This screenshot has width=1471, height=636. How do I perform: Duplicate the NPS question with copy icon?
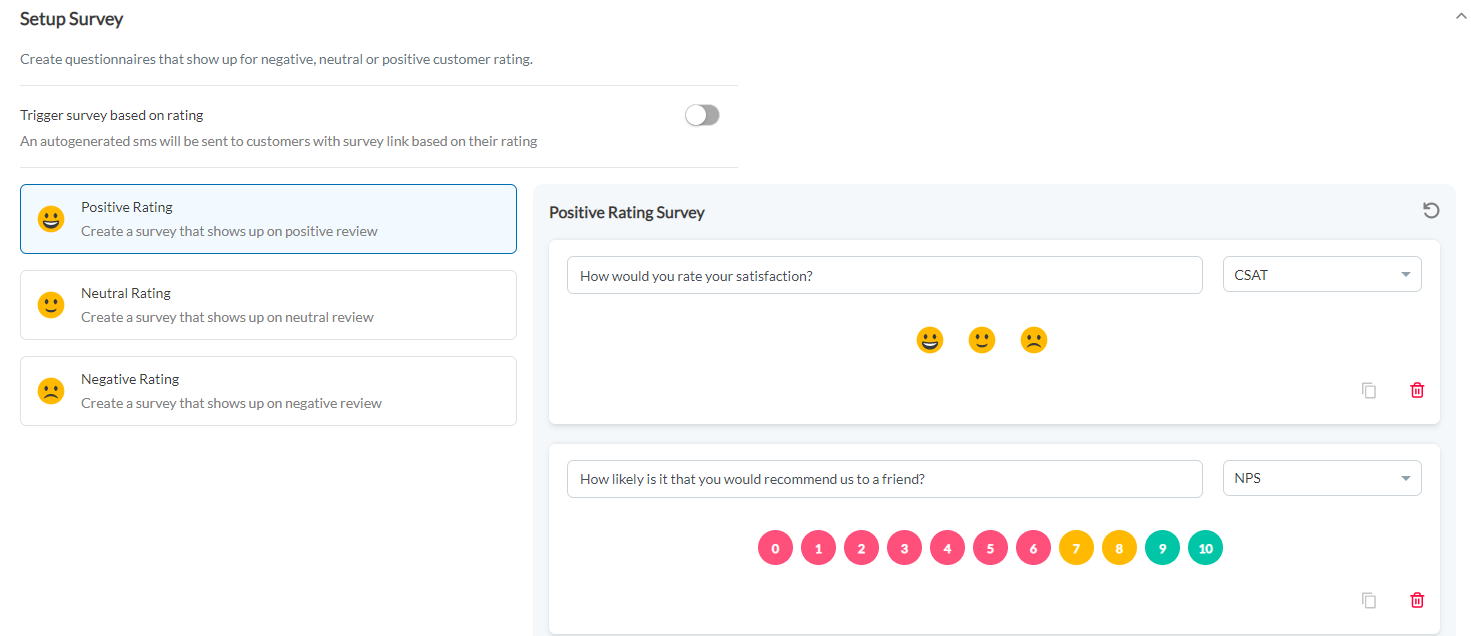coord(1369,601)
